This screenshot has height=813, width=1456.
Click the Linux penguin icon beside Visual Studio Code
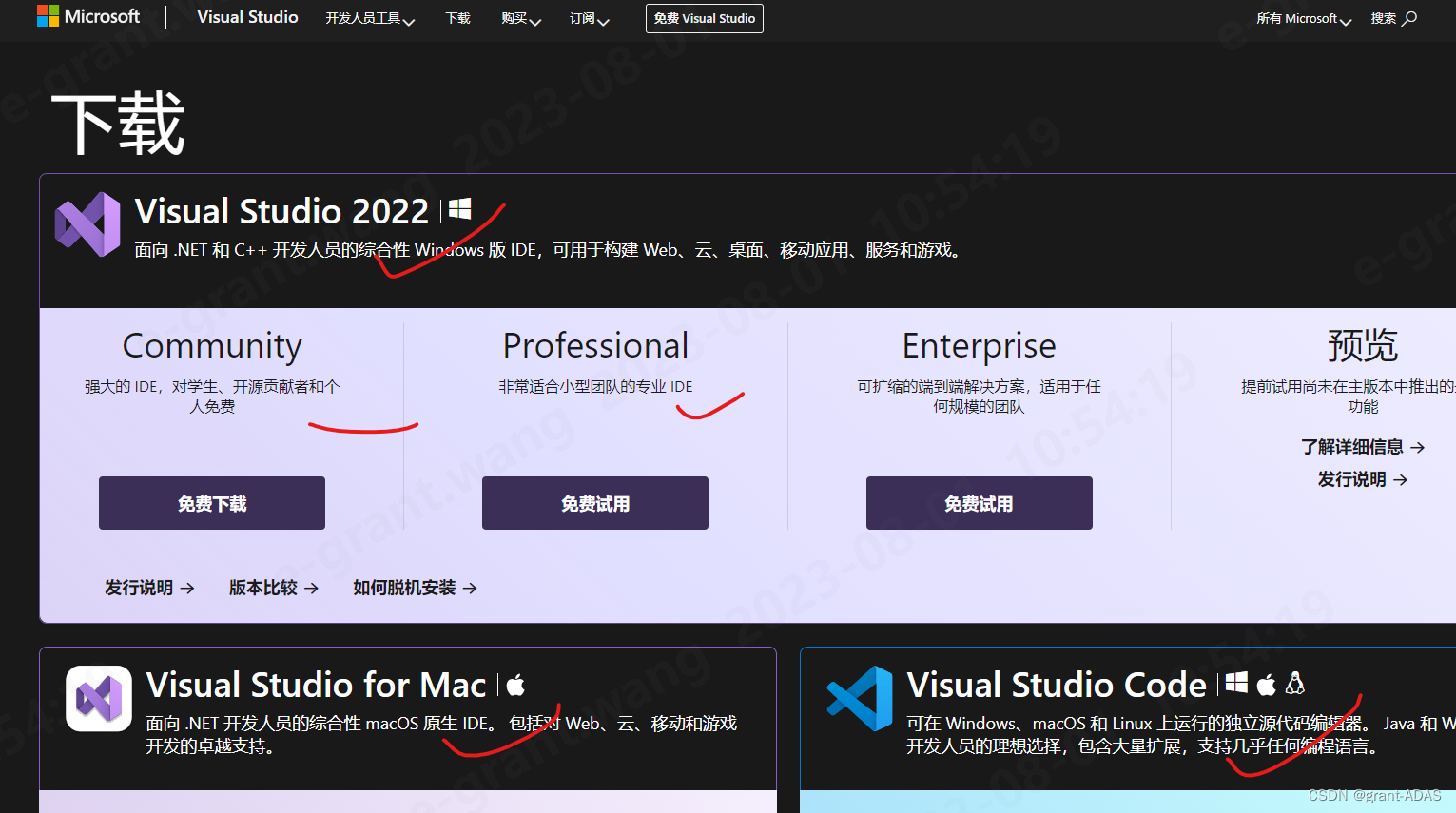[x=1295, y=683]
